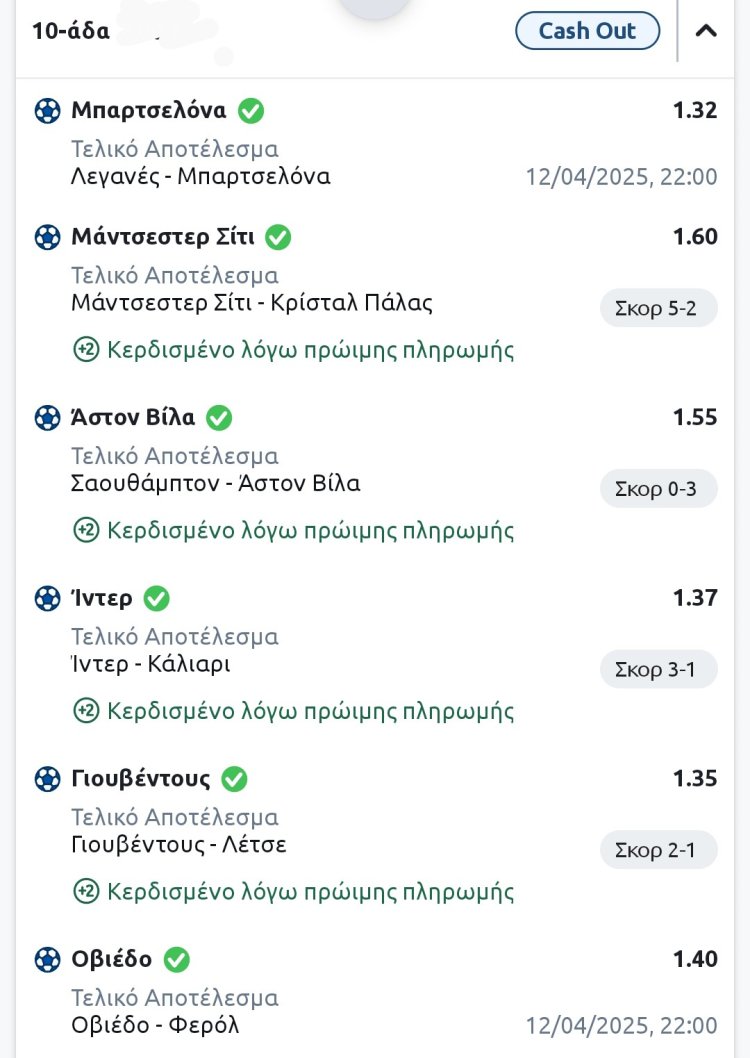The image size is (750, 1058).
Task: Click the green checkmark next to Μάντσεστερ Σίτι
Action: coord(278,238)
